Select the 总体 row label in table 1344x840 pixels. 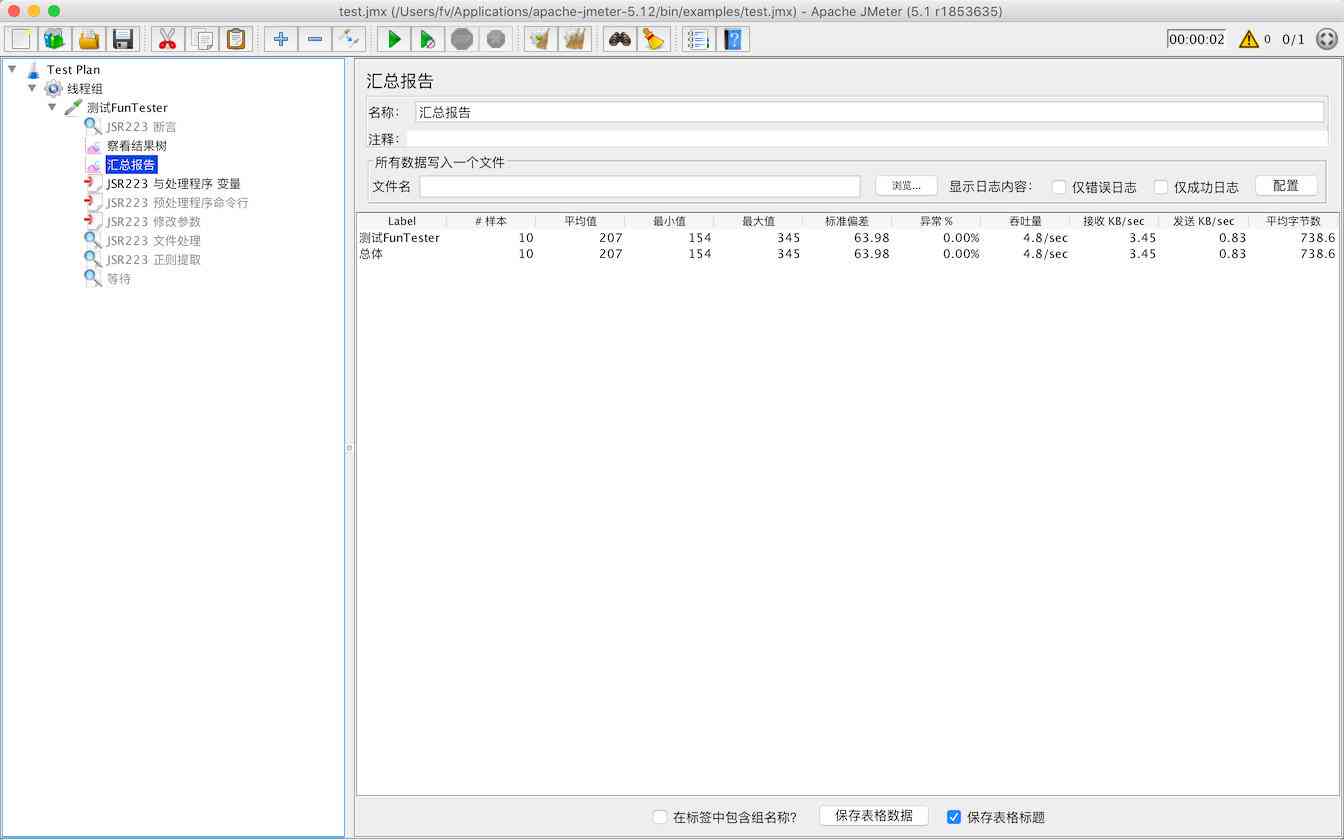click(371, 254)
